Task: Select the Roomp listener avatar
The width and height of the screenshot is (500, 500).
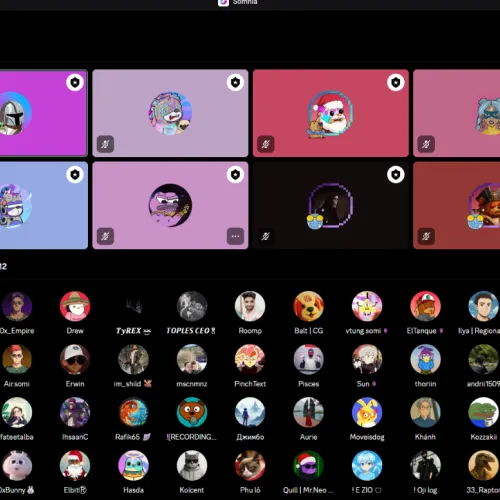Action: (x=250, y=306)
